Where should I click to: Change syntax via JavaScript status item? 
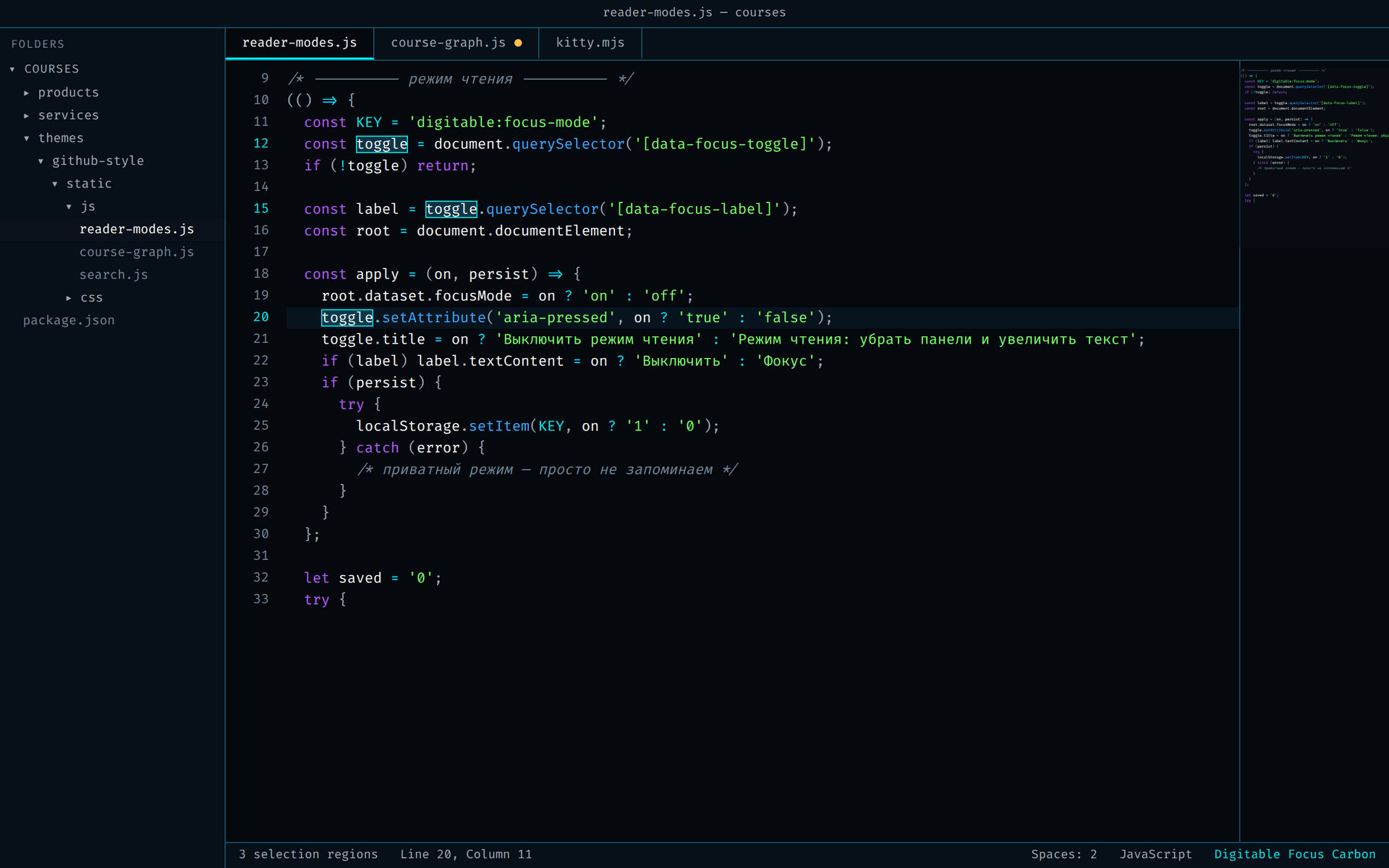click(1155, 854)
